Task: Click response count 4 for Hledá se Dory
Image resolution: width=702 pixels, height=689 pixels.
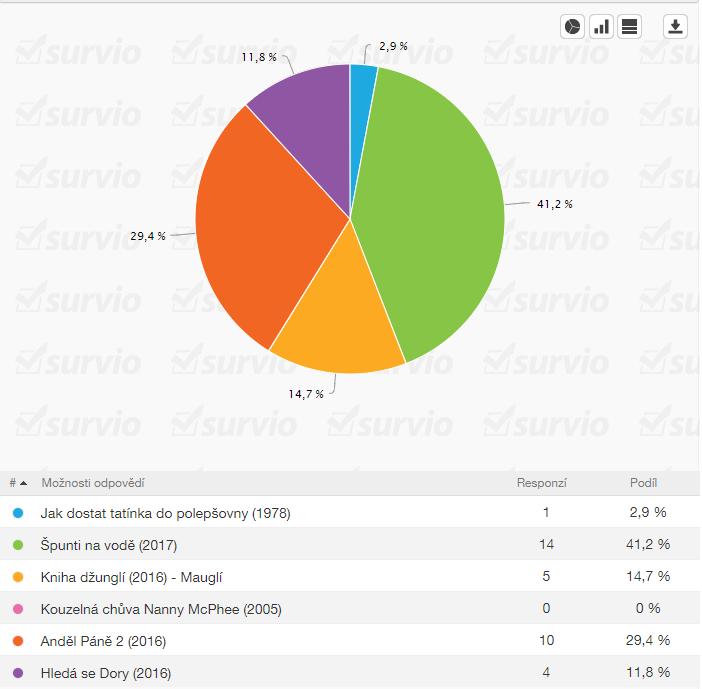Action: point(546,672)
